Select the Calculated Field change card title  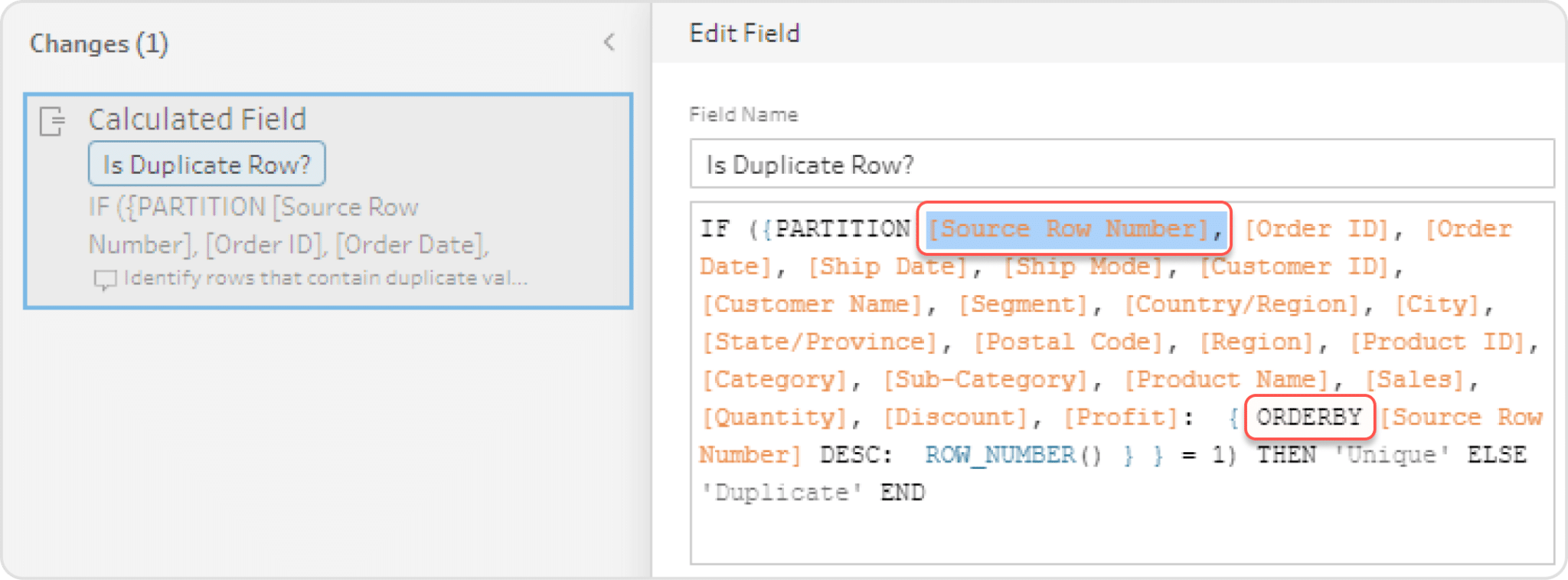[197, 120]
